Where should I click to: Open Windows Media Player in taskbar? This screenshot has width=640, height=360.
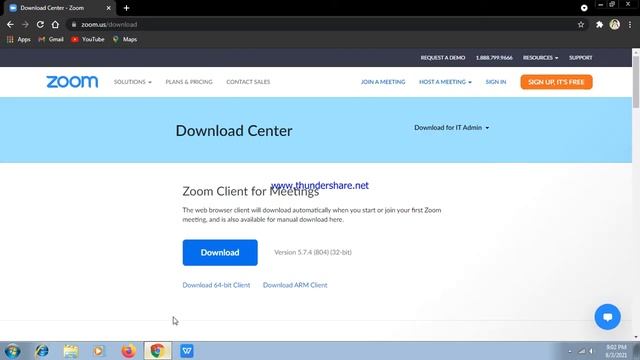click(x=99, y=351)
